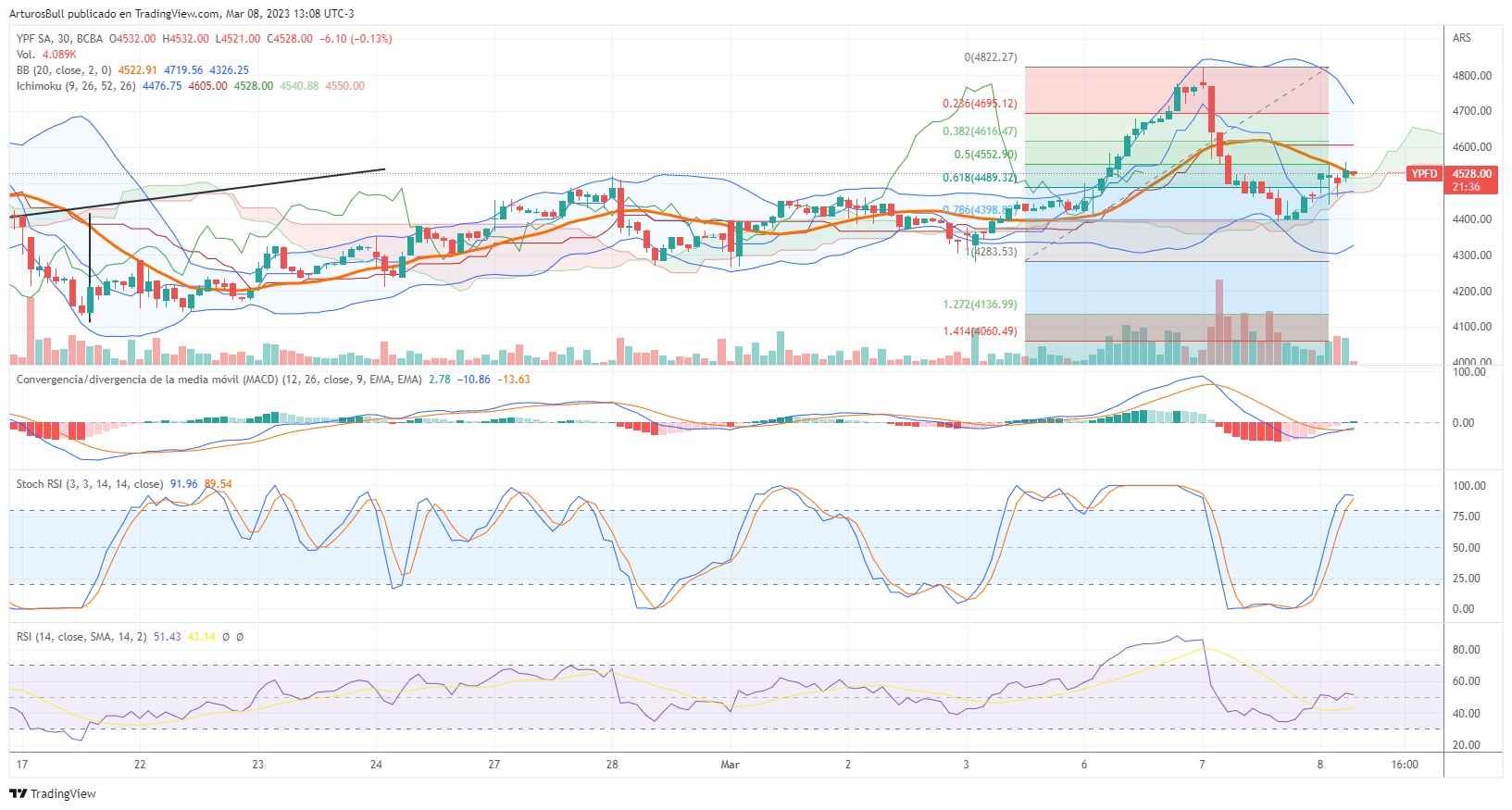Click the YPFD symbol tag on price axis

[1424, 174]
